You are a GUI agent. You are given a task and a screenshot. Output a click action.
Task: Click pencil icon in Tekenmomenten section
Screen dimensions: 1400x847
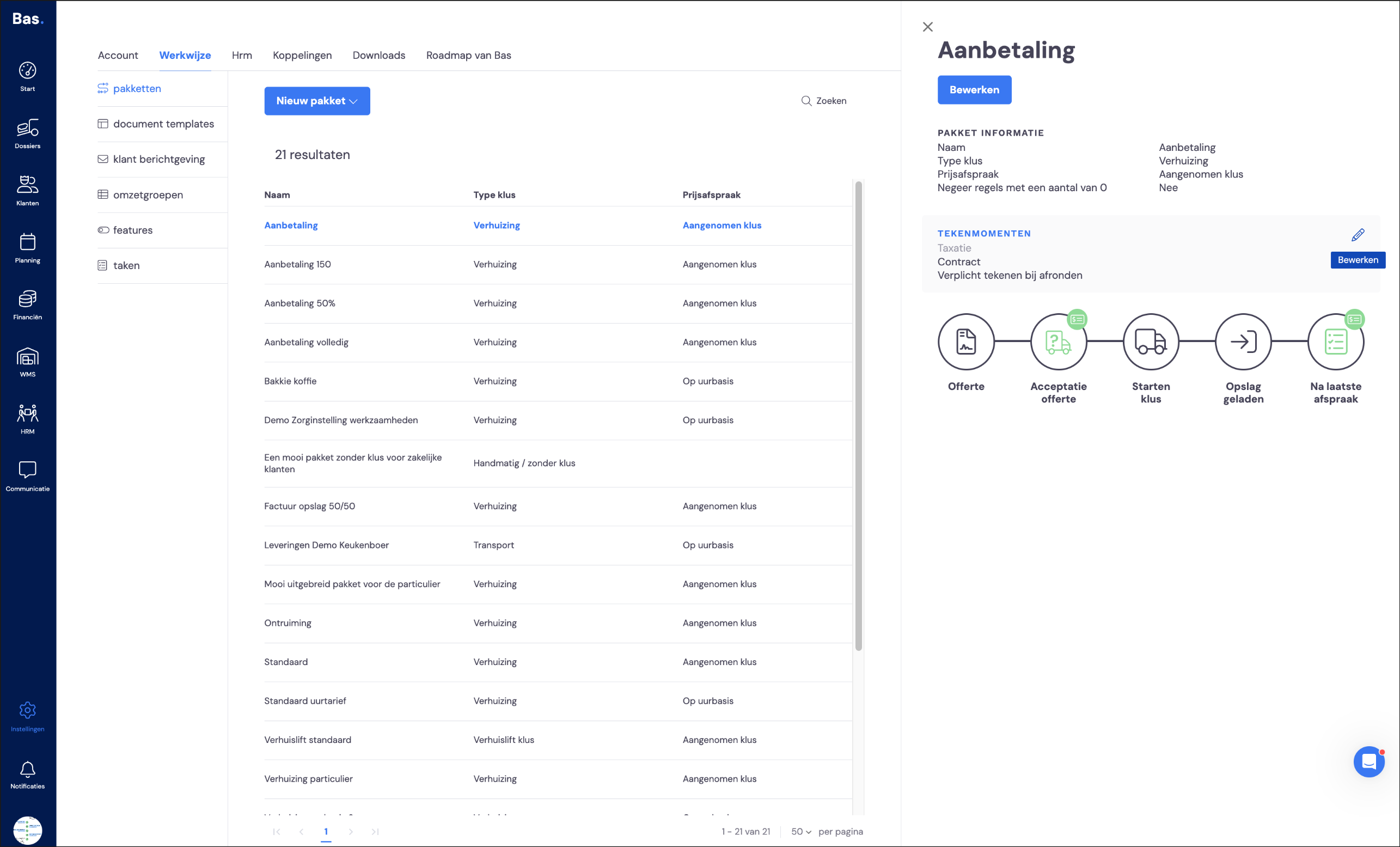[x=1358, y=234]
